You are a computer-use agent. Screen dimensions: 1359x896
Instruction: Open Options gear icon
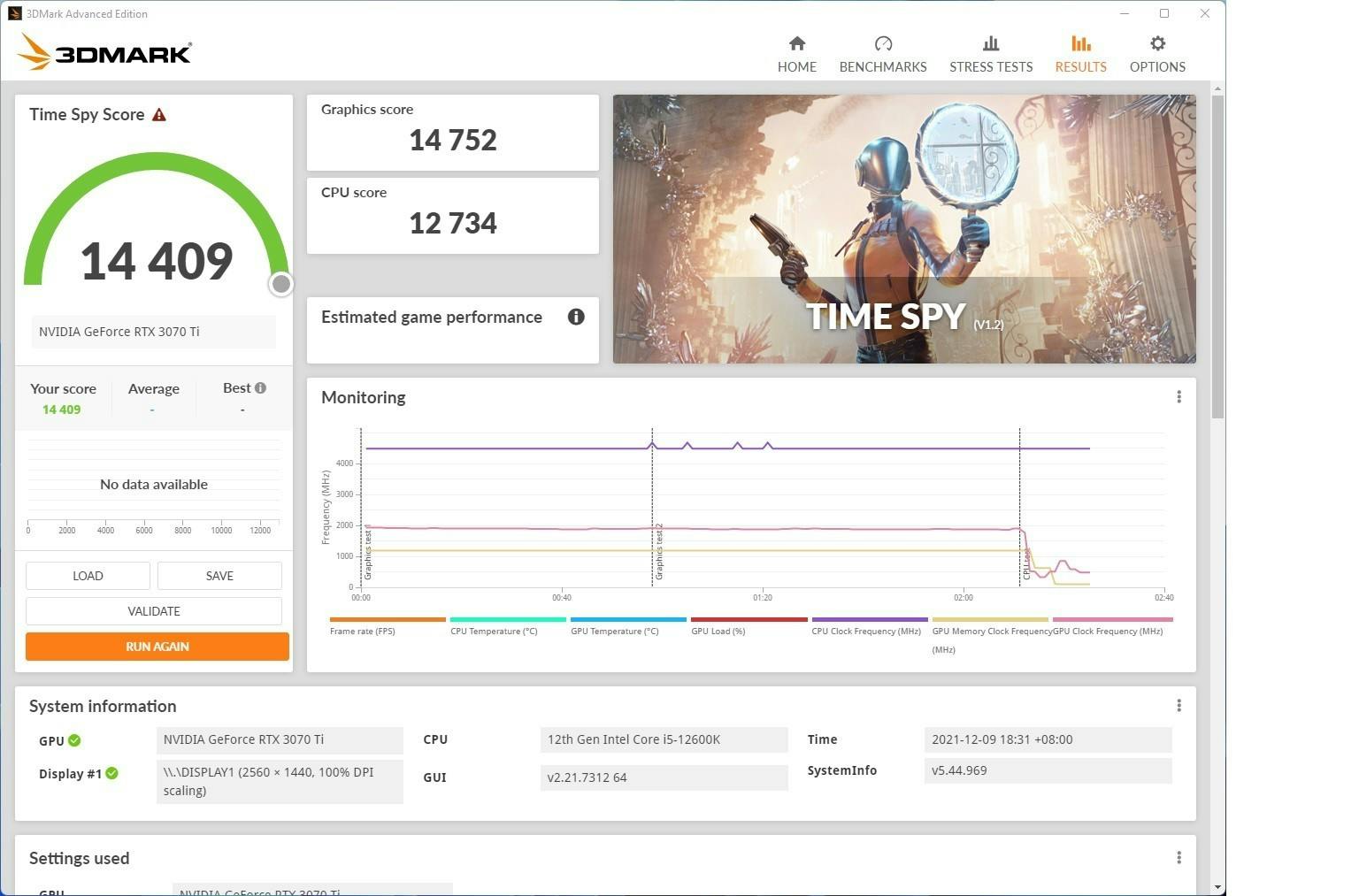point(1156,44)
